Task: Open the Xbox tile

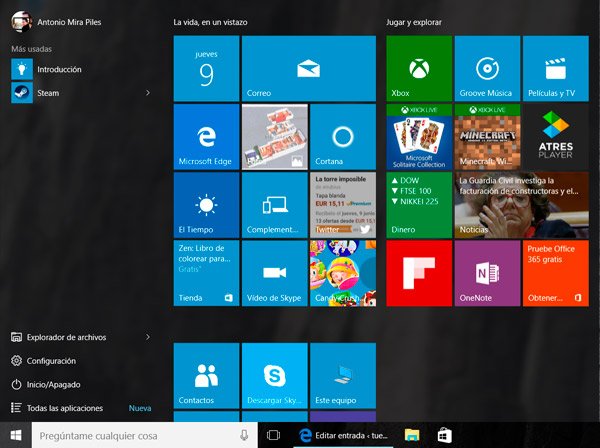Action: point(419,68)
